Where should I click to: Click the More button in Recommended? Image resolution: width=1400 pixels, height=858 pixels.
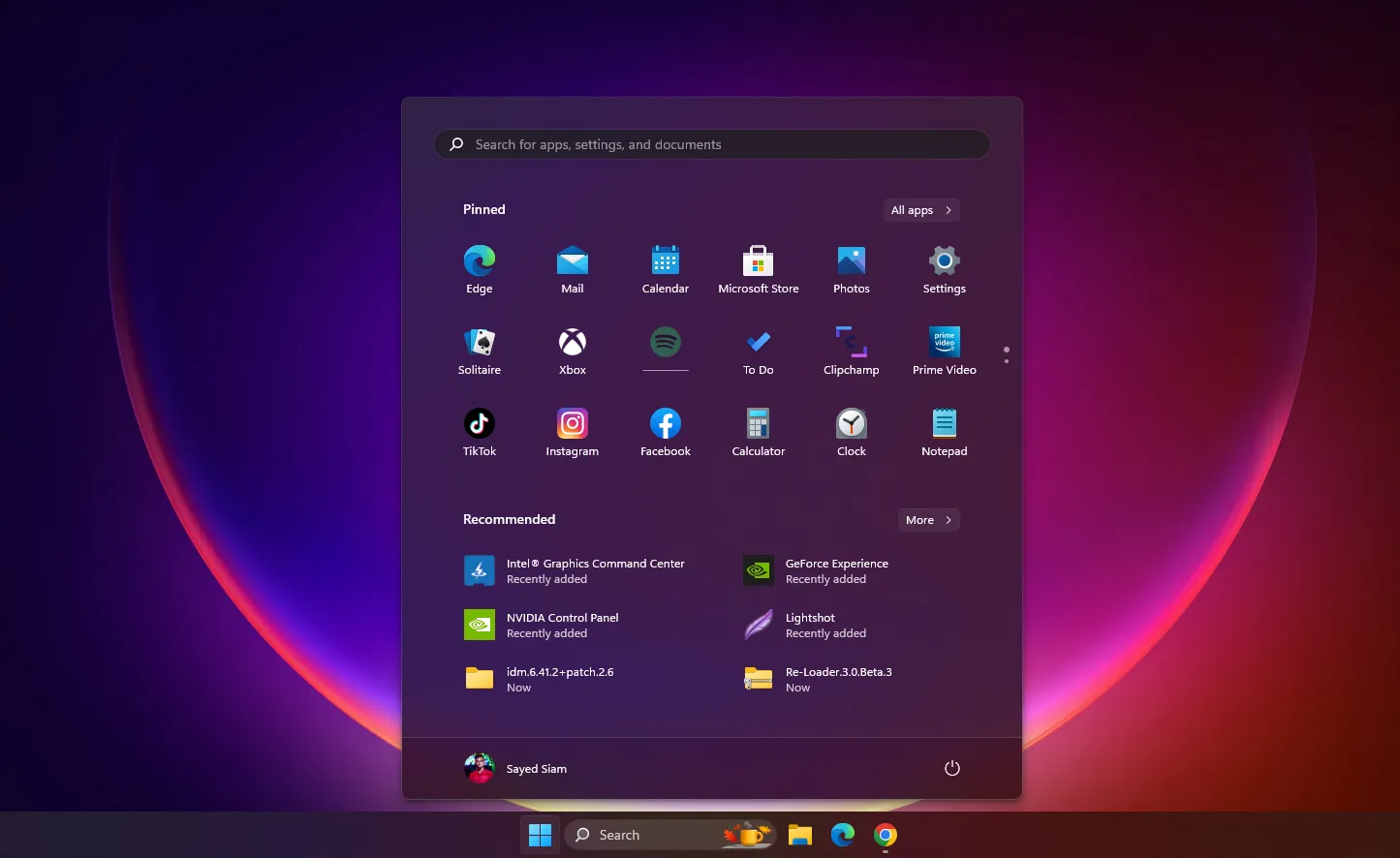pyautogui.click(x=929, y=520)
